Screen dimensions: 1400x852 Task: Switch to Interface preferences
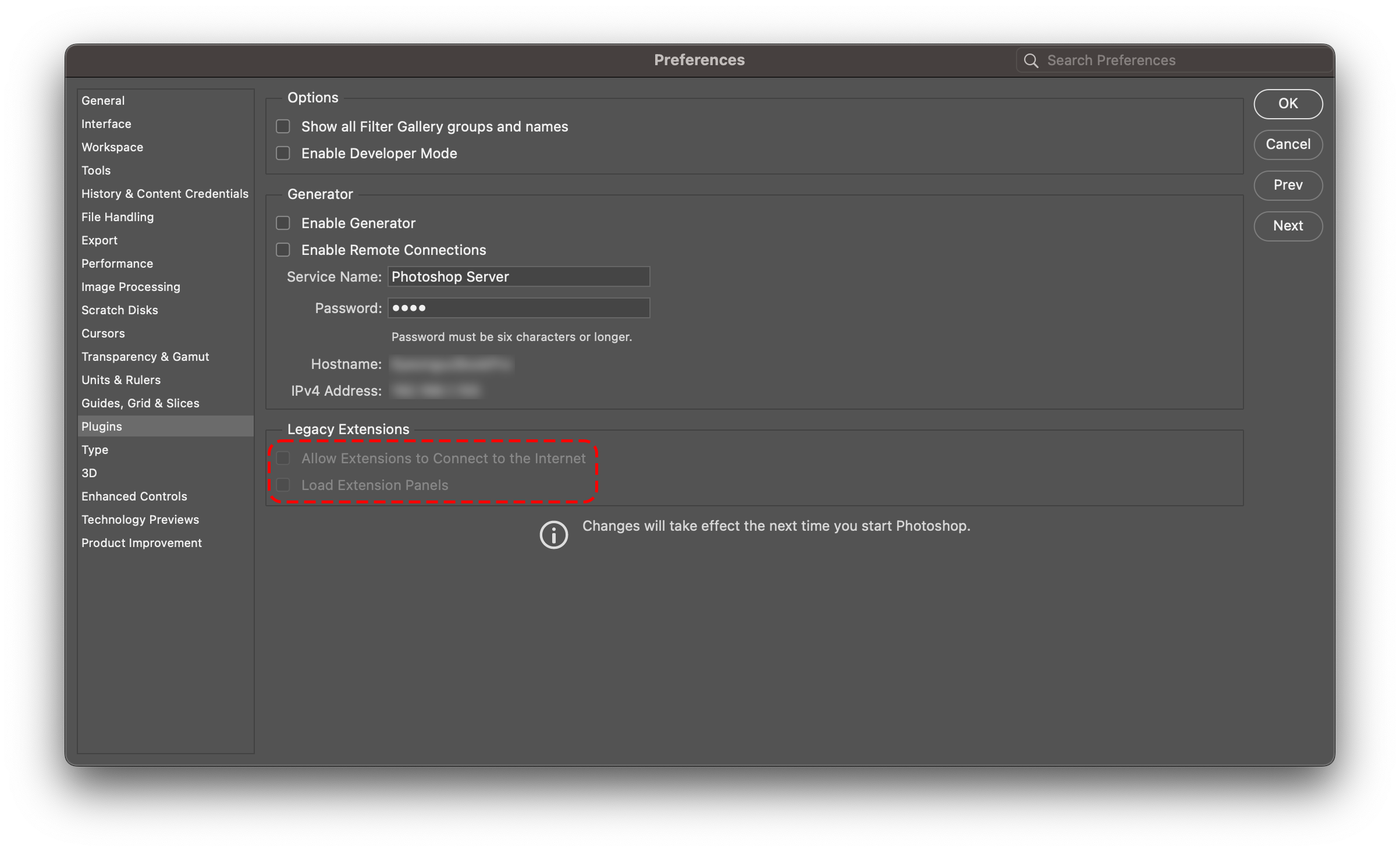click(x=106, y=124)
